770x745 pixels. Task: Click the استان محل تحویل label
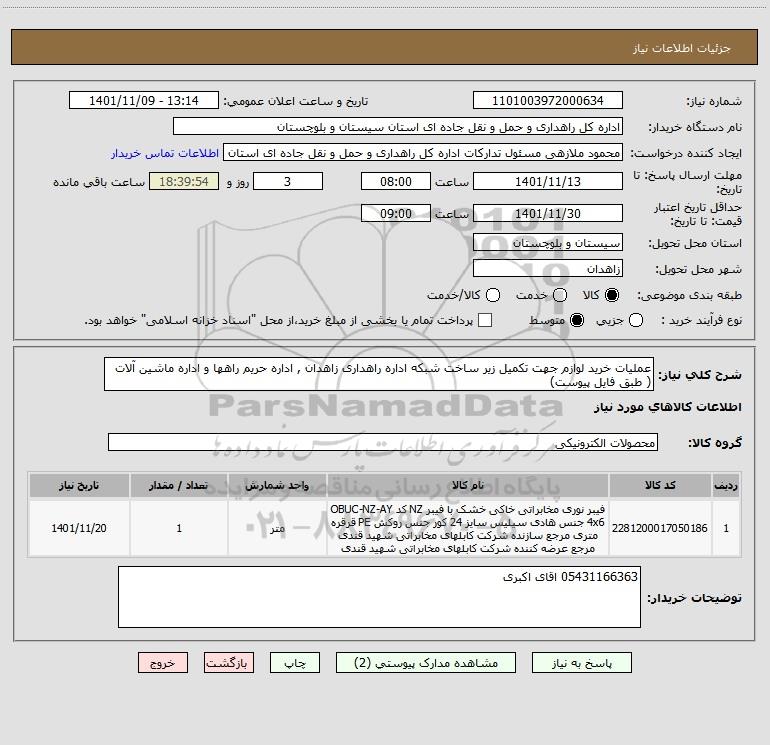(695, 244)
